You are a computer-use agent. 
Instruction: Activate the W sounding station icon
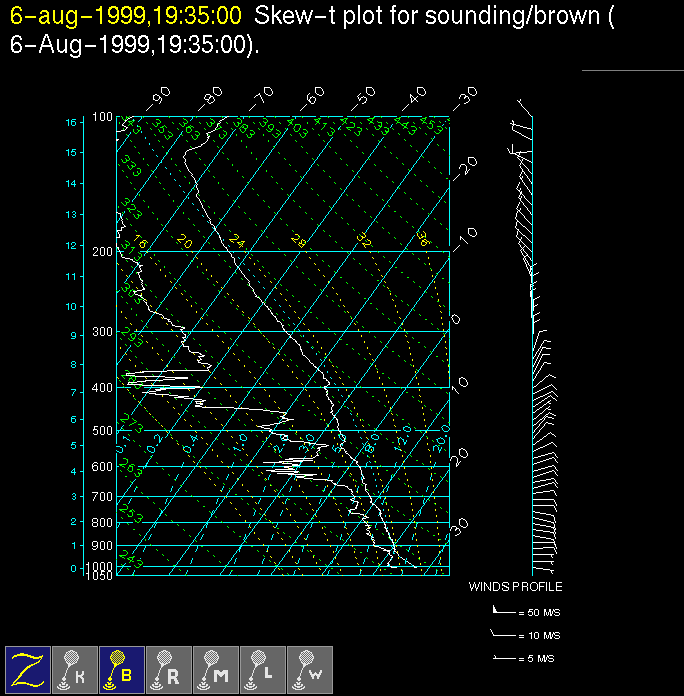pyautogui.click(x=310, y=670)
